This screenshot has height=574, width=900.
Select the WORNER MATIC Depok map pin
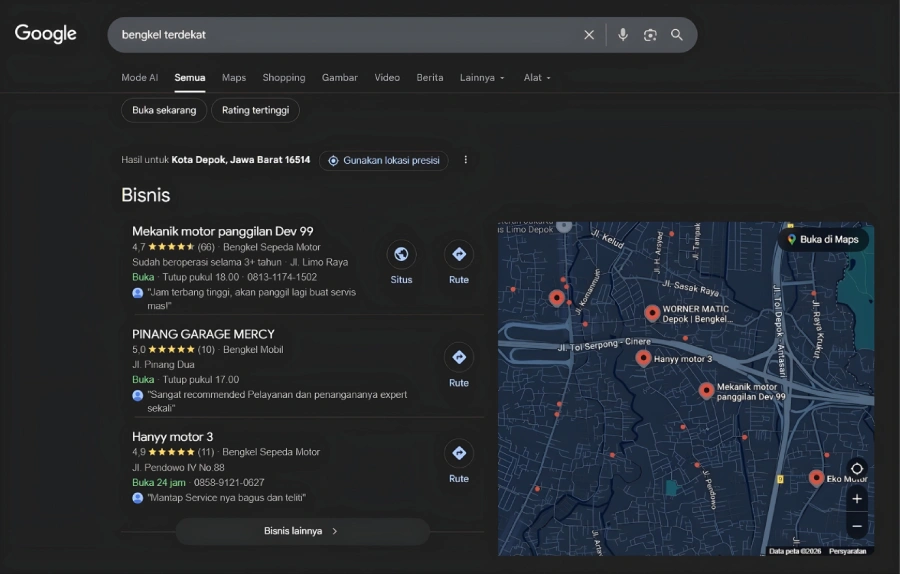point(651,313)
